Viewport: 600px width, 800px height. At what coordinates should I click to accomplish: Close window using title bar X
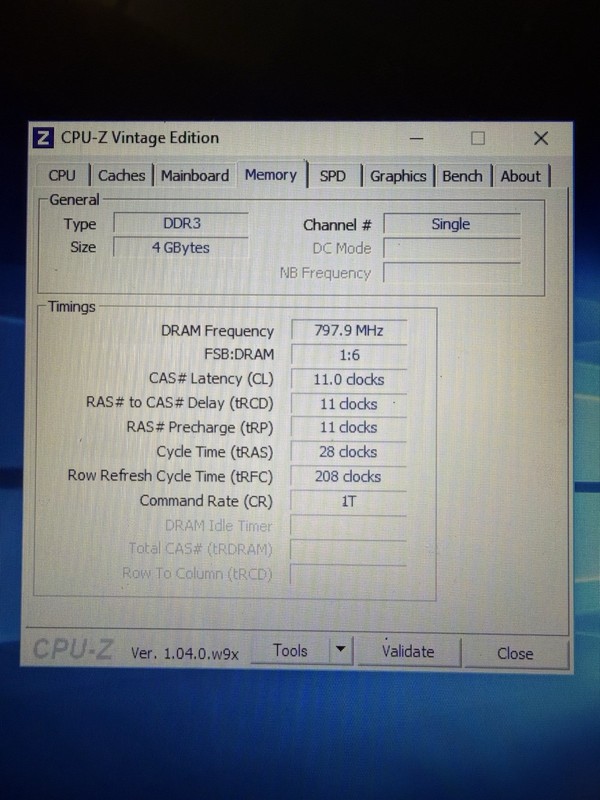[541, 138]
